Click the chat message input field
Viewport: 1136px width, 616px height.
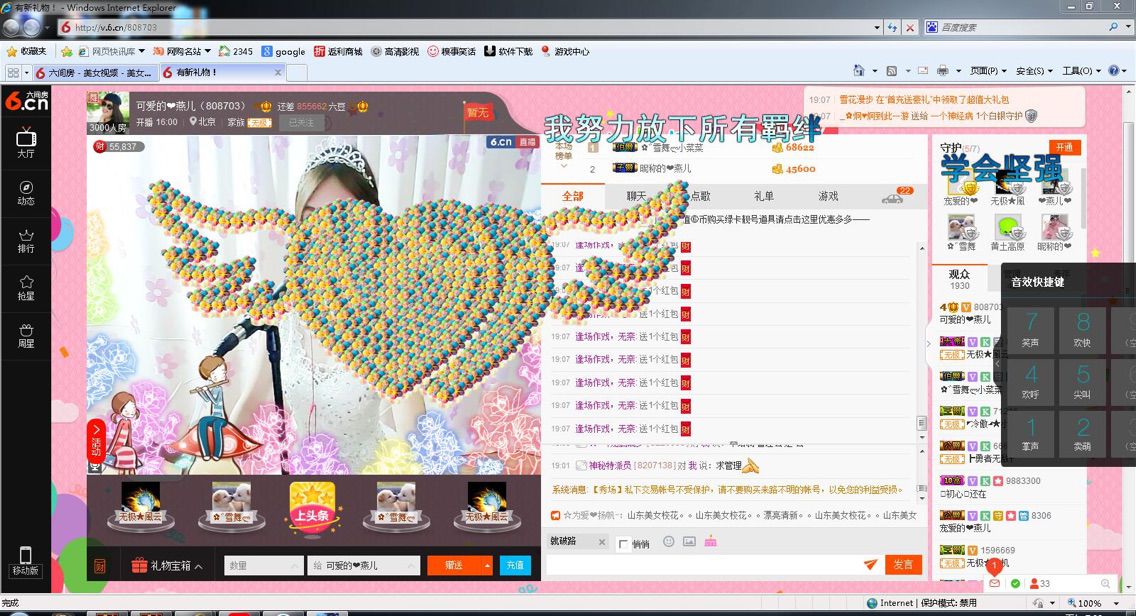[704, 565]
